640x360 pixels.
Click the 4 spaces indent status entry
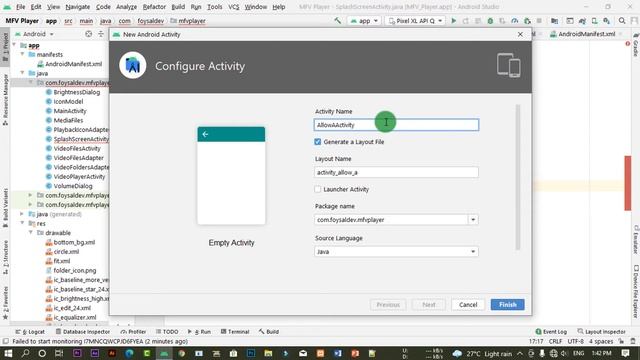601,341
